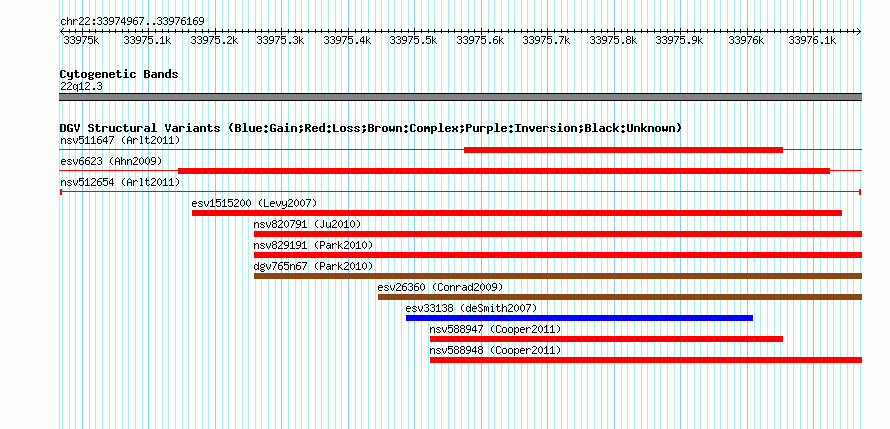Click the esv26360 brown complex bar
The height and width of the screenshot is (429, 890).
pyautogui.click(x=620, y=297)
